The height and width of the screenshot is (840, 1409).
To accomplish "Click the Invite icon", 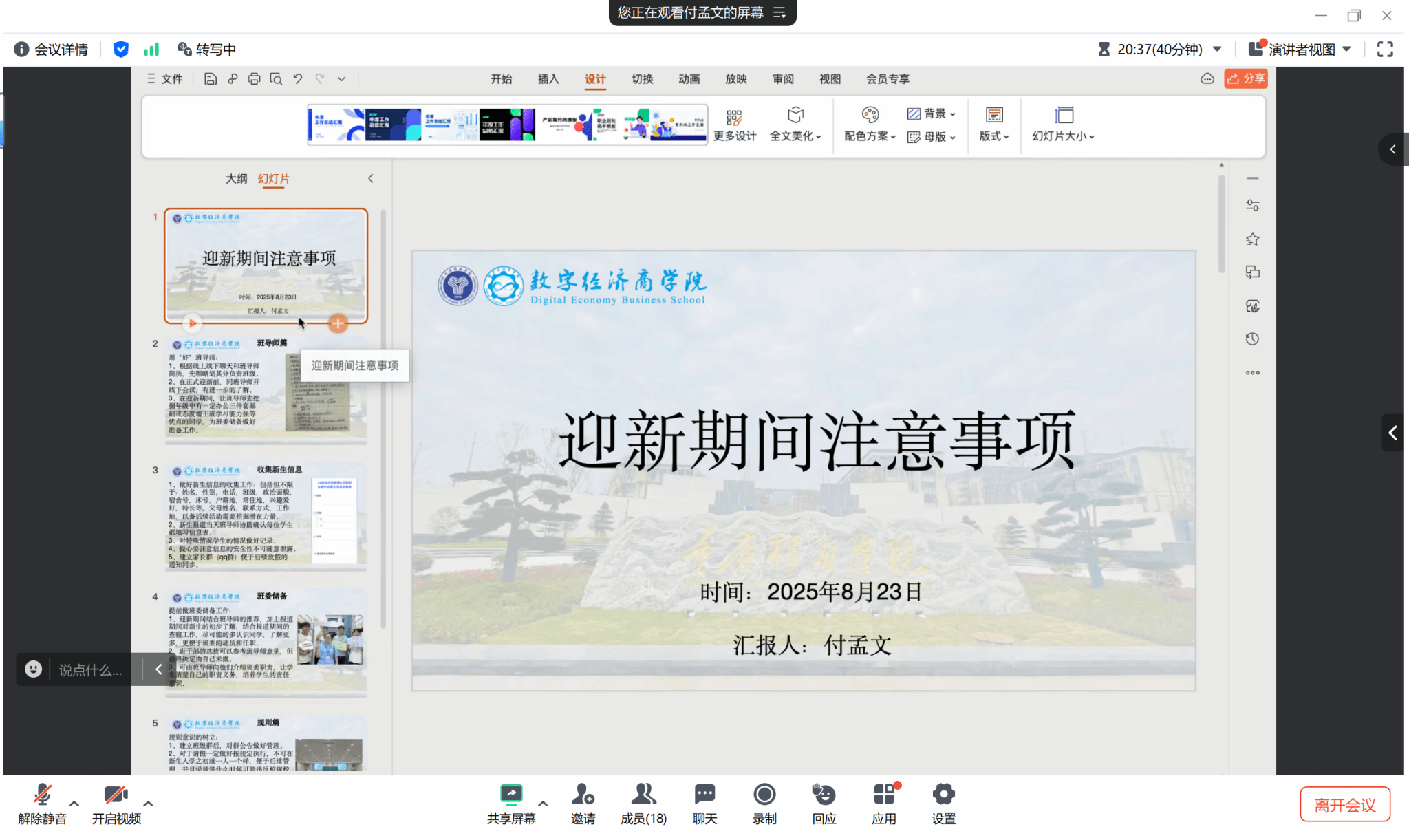I will pyautogui.click(x=583, y=795).
